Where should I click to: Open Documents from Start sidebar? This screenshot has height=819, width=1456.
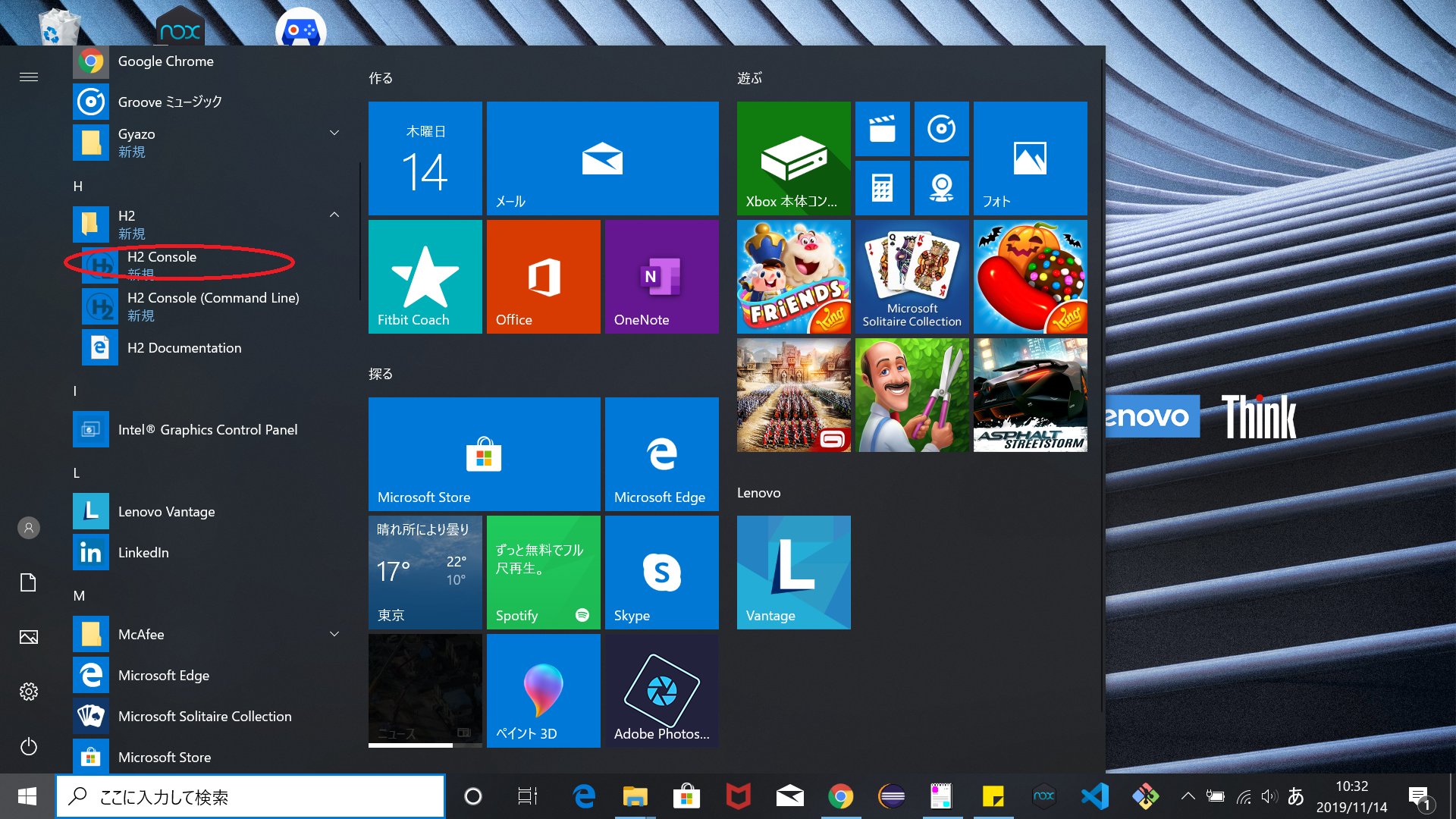tap(29, 582)
